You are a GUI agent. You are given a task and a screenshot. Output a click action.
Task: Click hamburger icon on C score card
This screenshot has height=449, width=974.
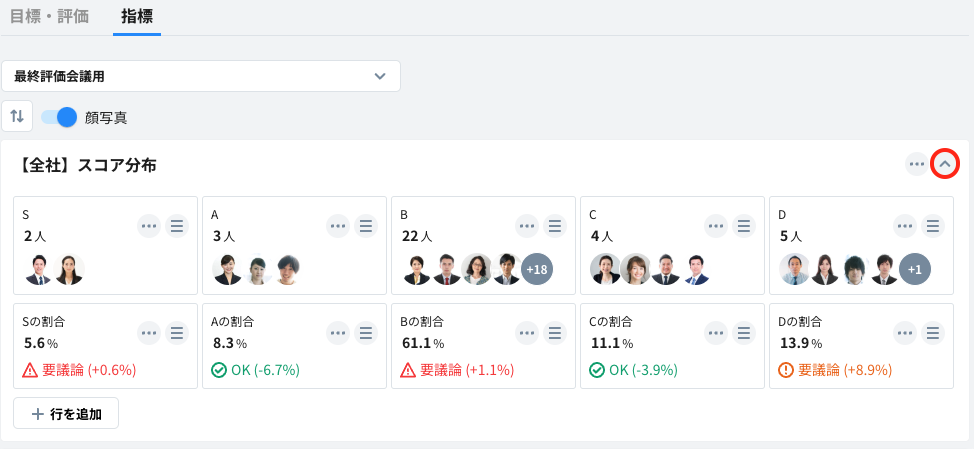[x=745, y=226]
